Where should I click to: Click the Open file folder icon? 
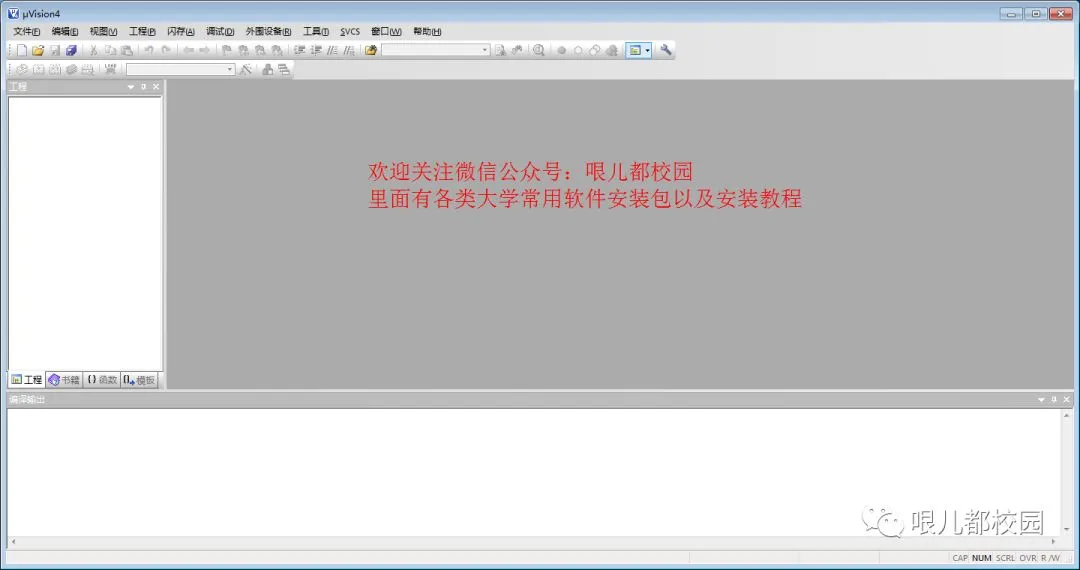click(38, 50)
